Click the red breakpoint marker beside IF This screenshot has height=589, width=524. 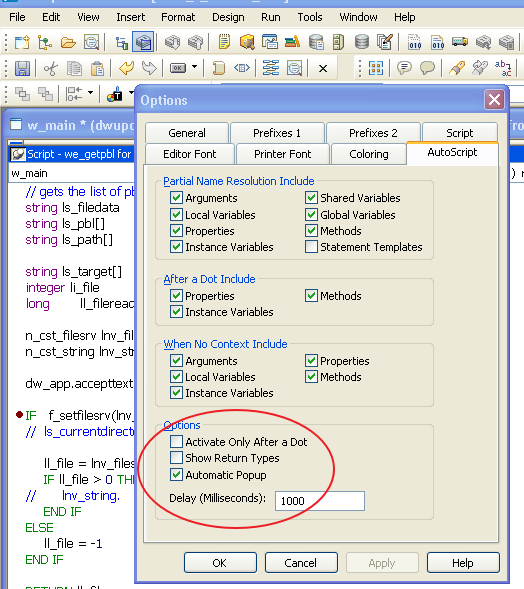tap(20, 415)
